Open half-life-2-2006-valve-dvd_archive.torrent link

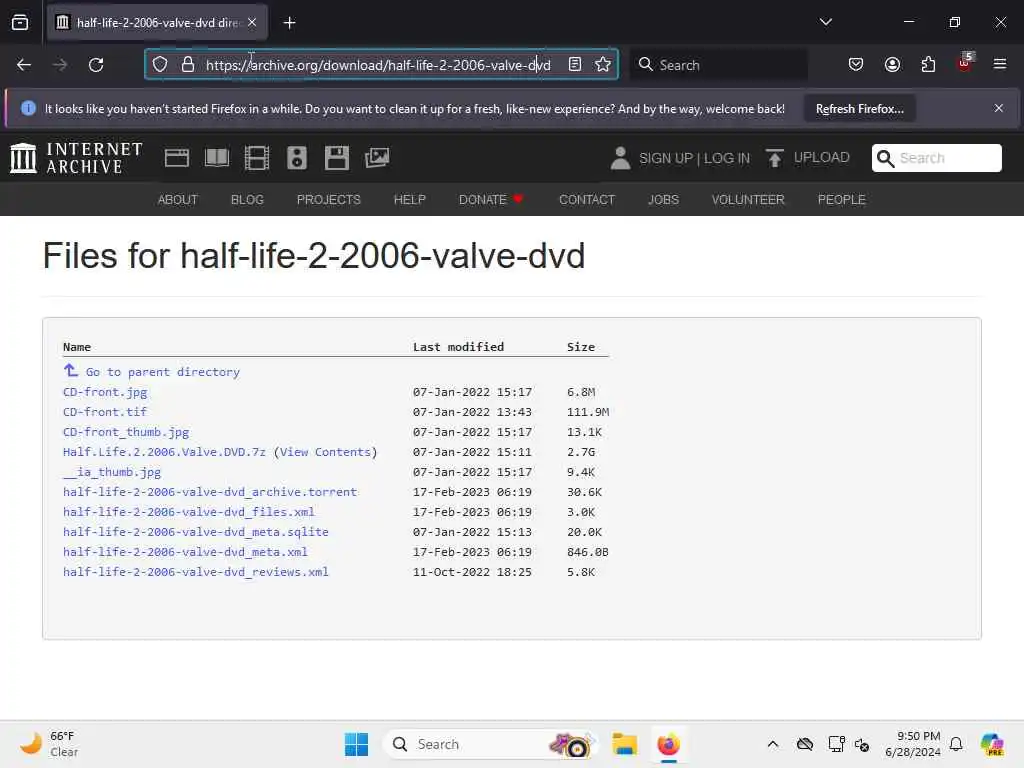point(210,492)
